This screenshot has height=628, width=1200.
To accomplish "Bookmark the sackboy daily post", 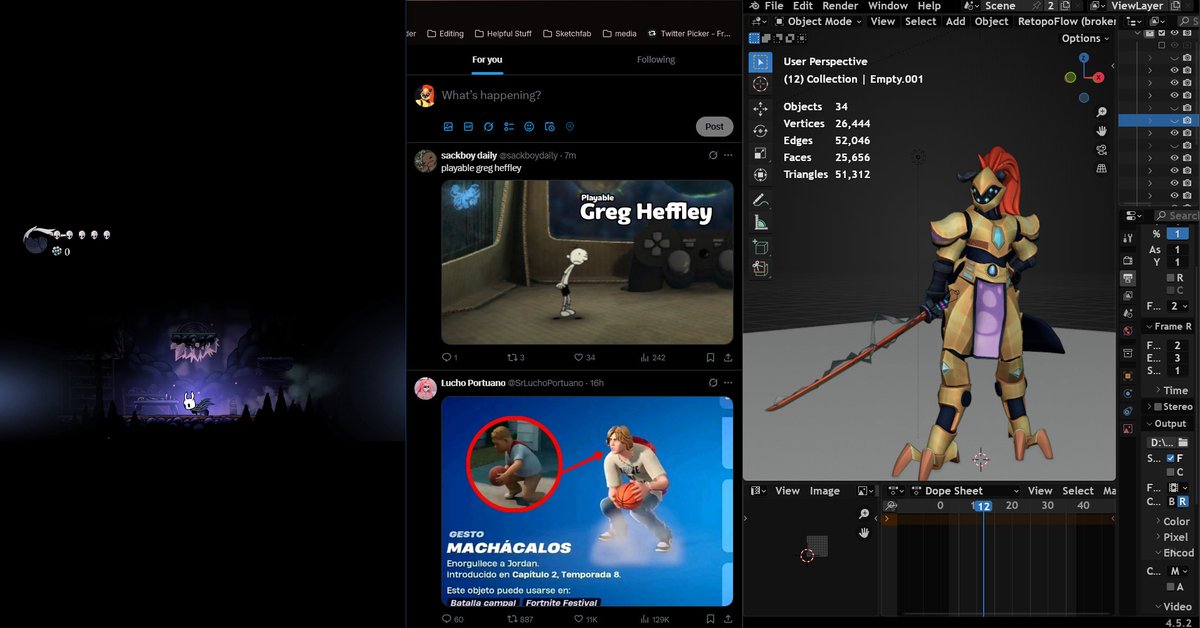I will coord(710,357).
